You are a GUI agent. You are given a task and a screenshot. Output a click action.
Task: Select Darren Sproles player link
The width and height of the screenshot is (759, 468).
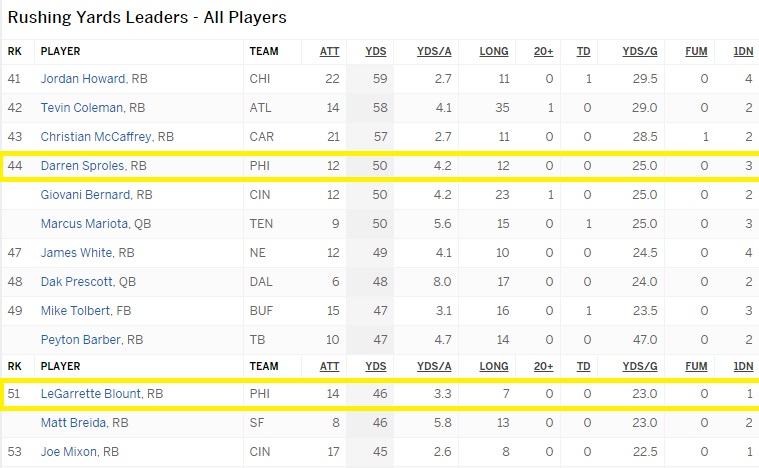pos(83,166)
